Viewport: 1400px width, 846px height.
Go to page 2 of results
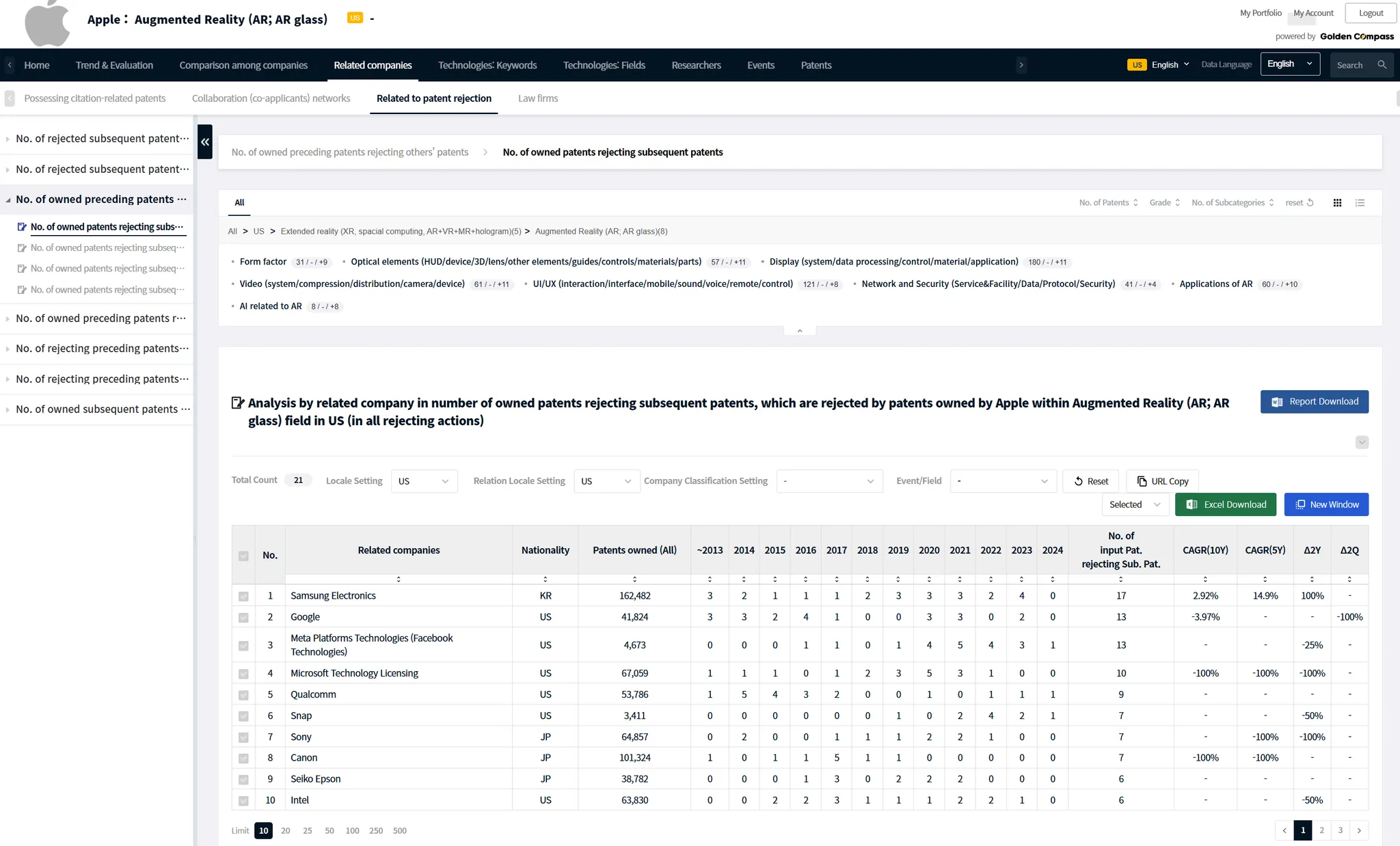(x=1321, y=830)
